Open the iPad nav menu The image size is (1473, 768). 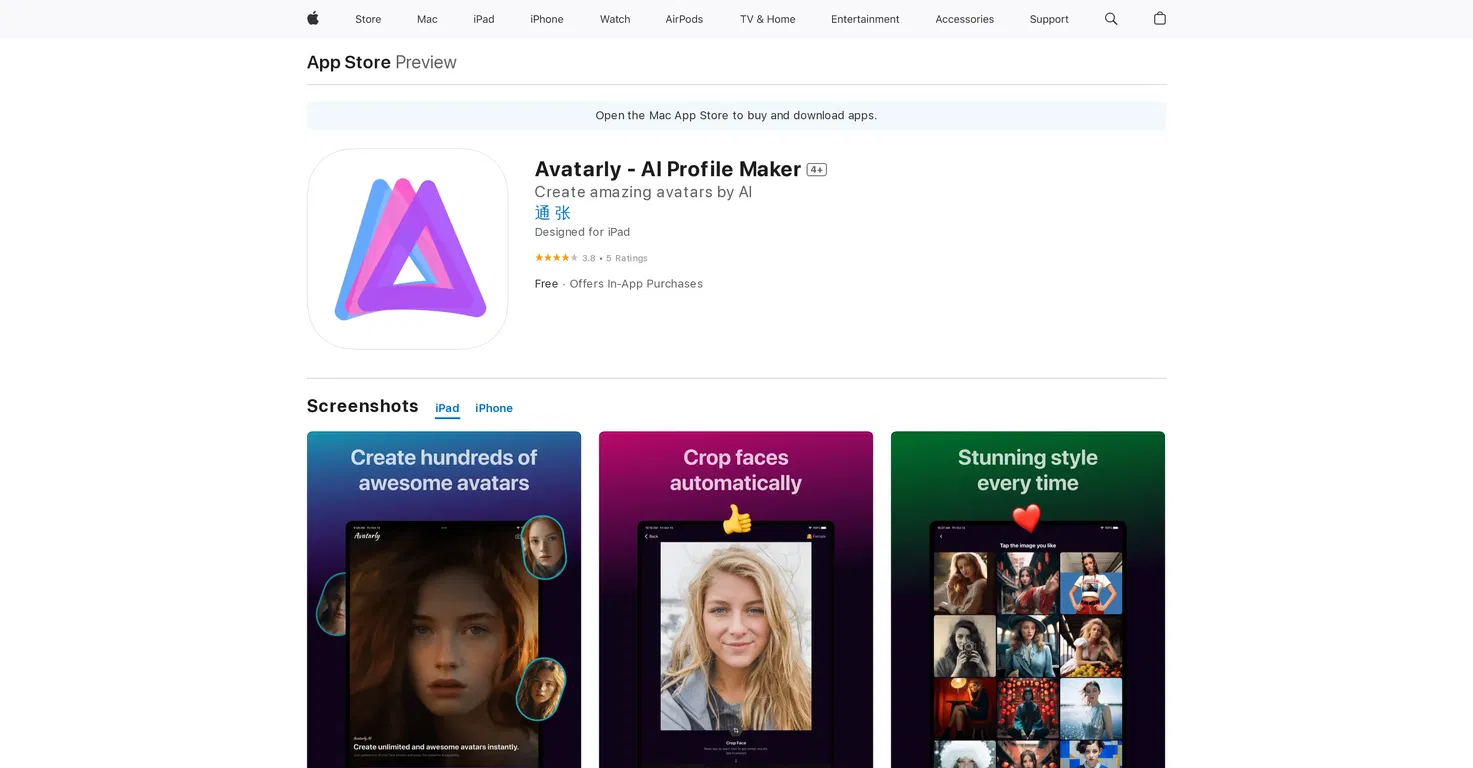(484, 19)
